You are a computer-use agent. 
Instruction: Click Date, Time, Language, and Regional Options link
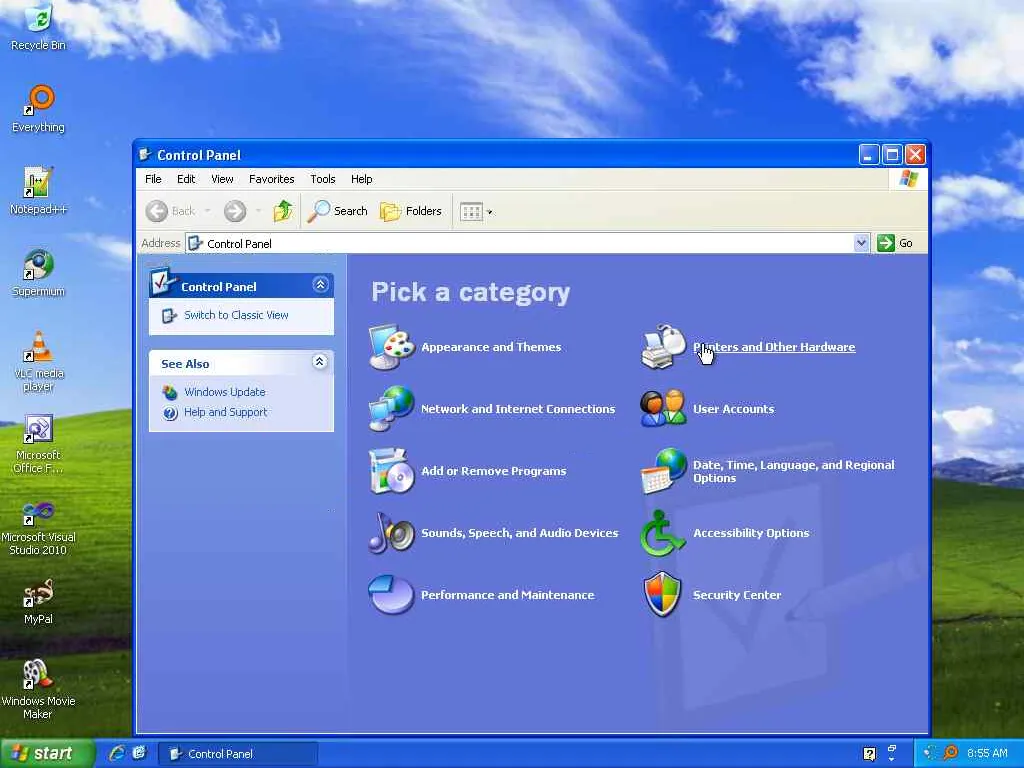coord(793,471)
